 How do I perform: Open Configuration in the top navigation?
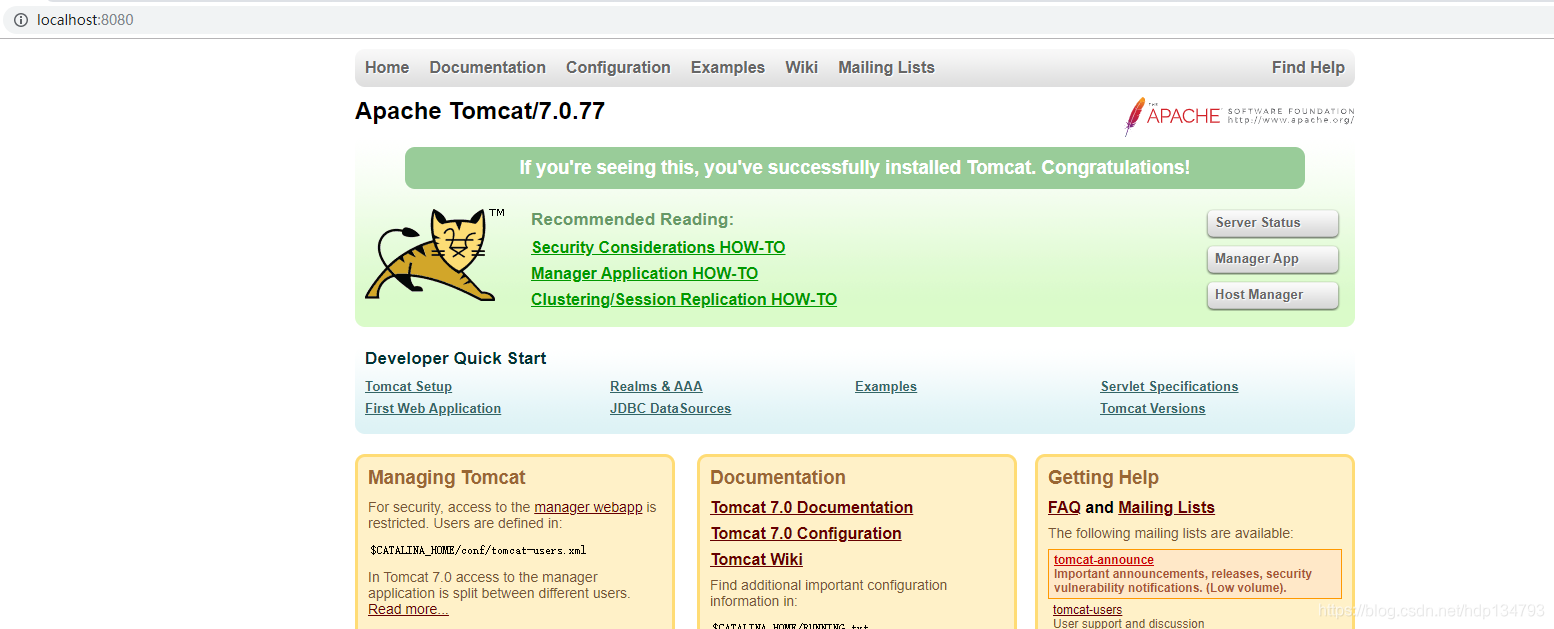pyautogui.click(x=618, y=67)
